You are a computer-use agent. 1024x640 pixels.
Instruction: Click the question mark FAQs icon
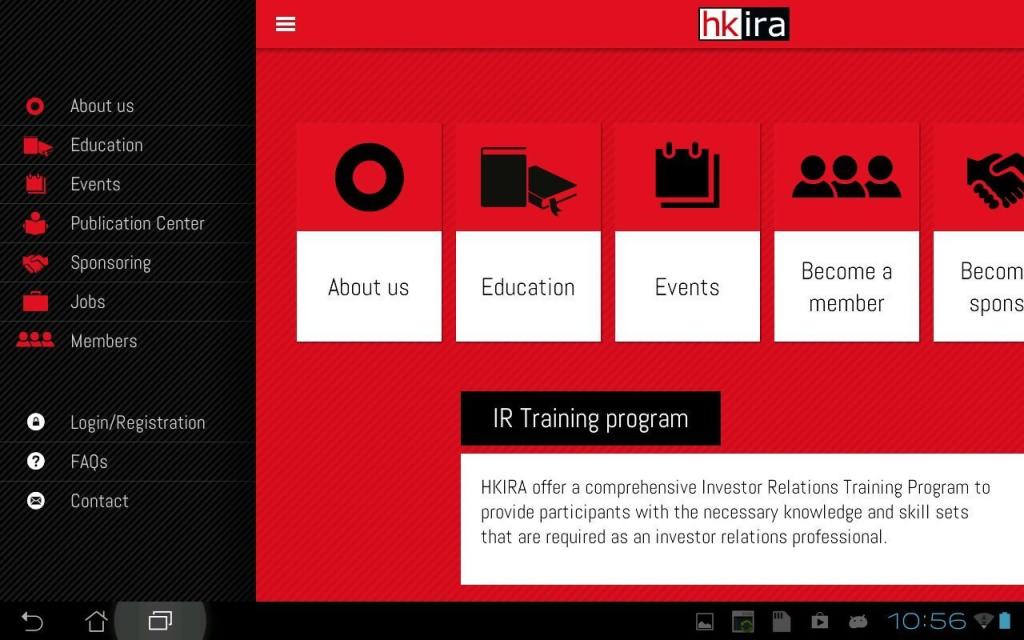click(x=36, y=461)
